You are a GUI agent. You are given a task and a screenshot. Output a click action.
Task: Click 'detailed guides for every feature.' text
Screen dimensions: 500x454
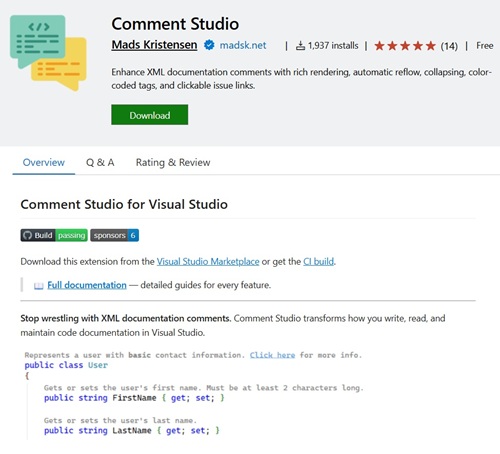(x=206, y=285)
